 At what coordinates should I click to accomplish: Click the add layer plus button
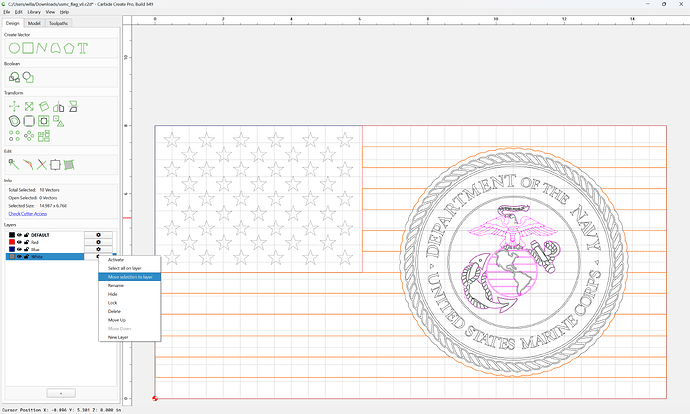[61, 393]
